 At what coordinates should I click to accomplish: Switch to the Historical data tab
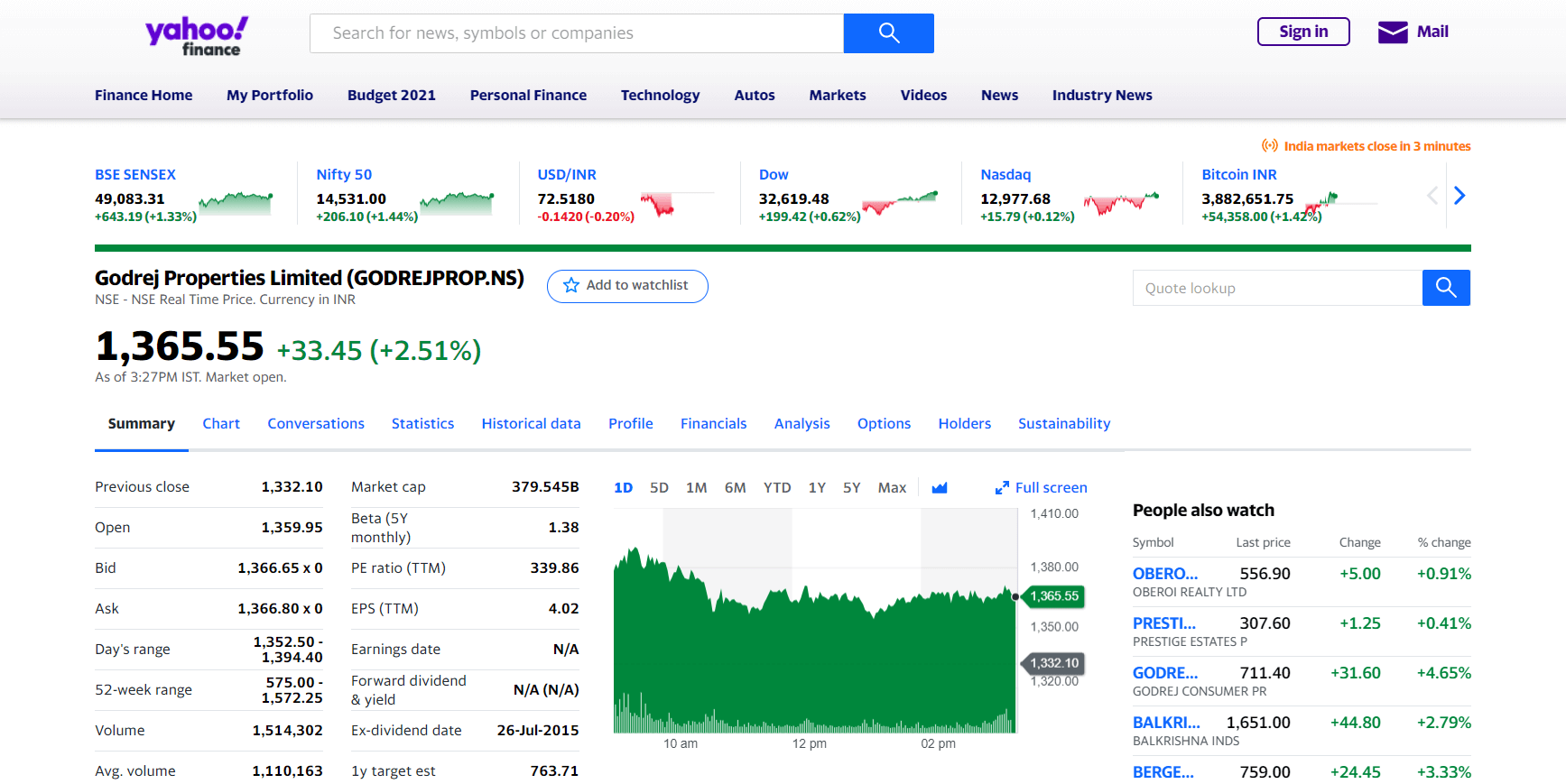click(531, 424)
